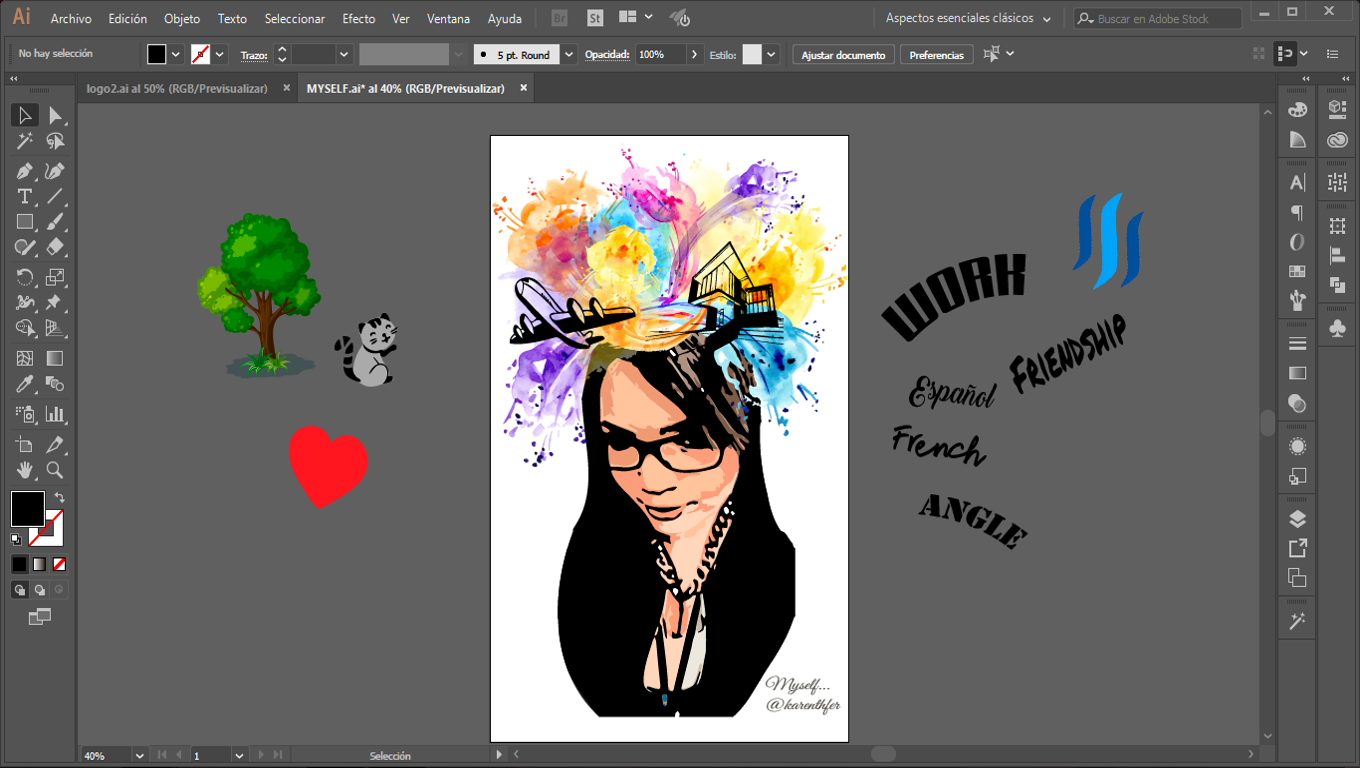Open the Paragraph panel icon
This screenshot has height=768, width=1360.
[1297, 212]
